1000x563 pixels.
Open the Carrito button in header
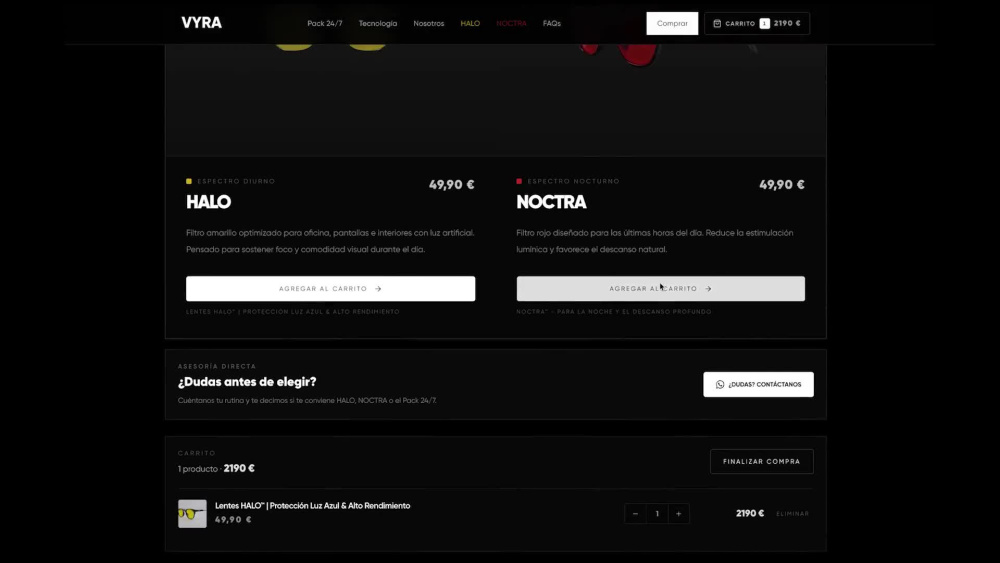click(757, 24)
